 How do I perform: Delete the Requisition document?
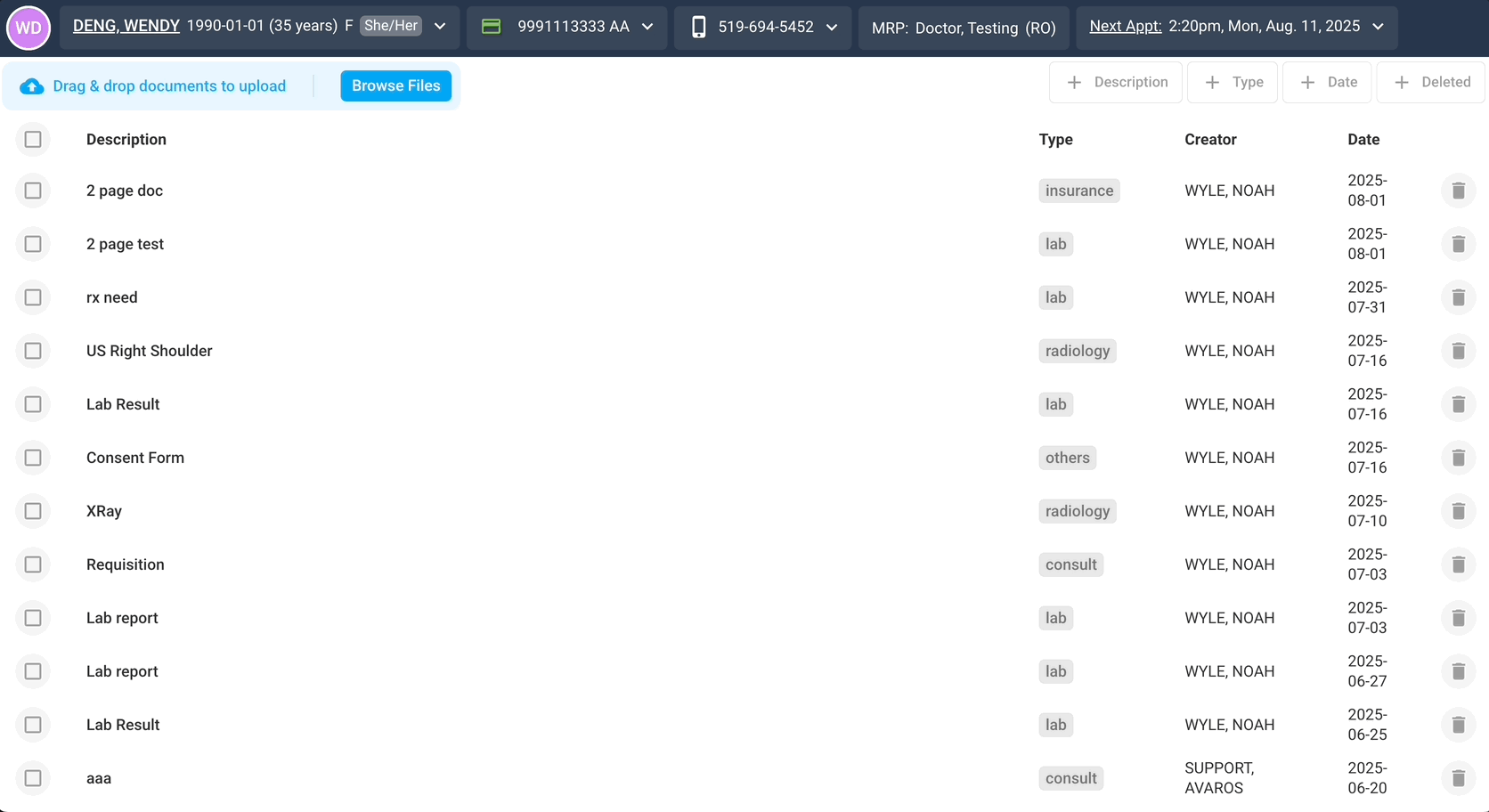point(1458,564)
